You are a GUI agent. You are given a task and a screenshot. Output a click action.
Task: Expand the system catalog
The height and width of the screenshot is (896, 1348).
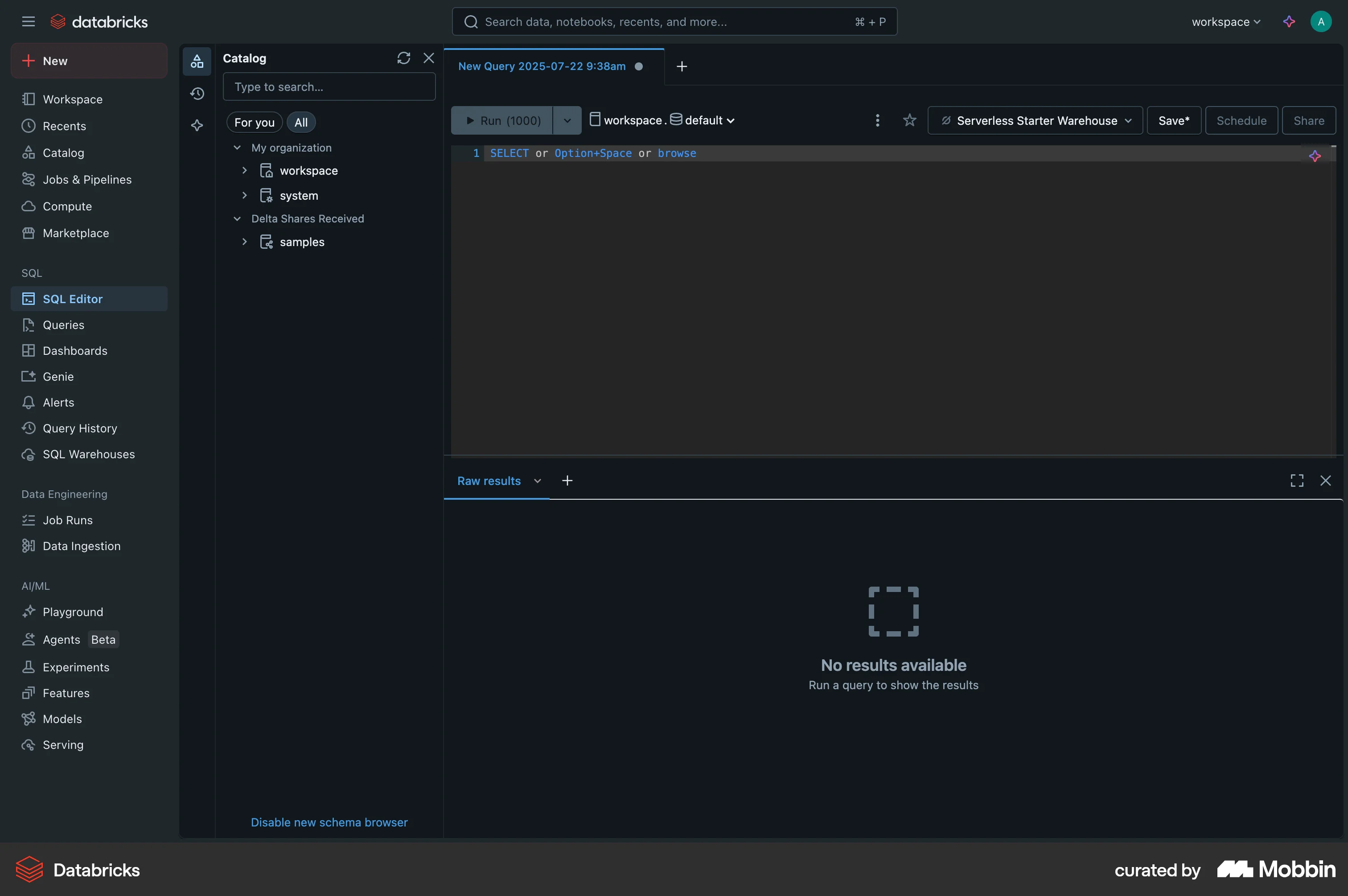245,195
